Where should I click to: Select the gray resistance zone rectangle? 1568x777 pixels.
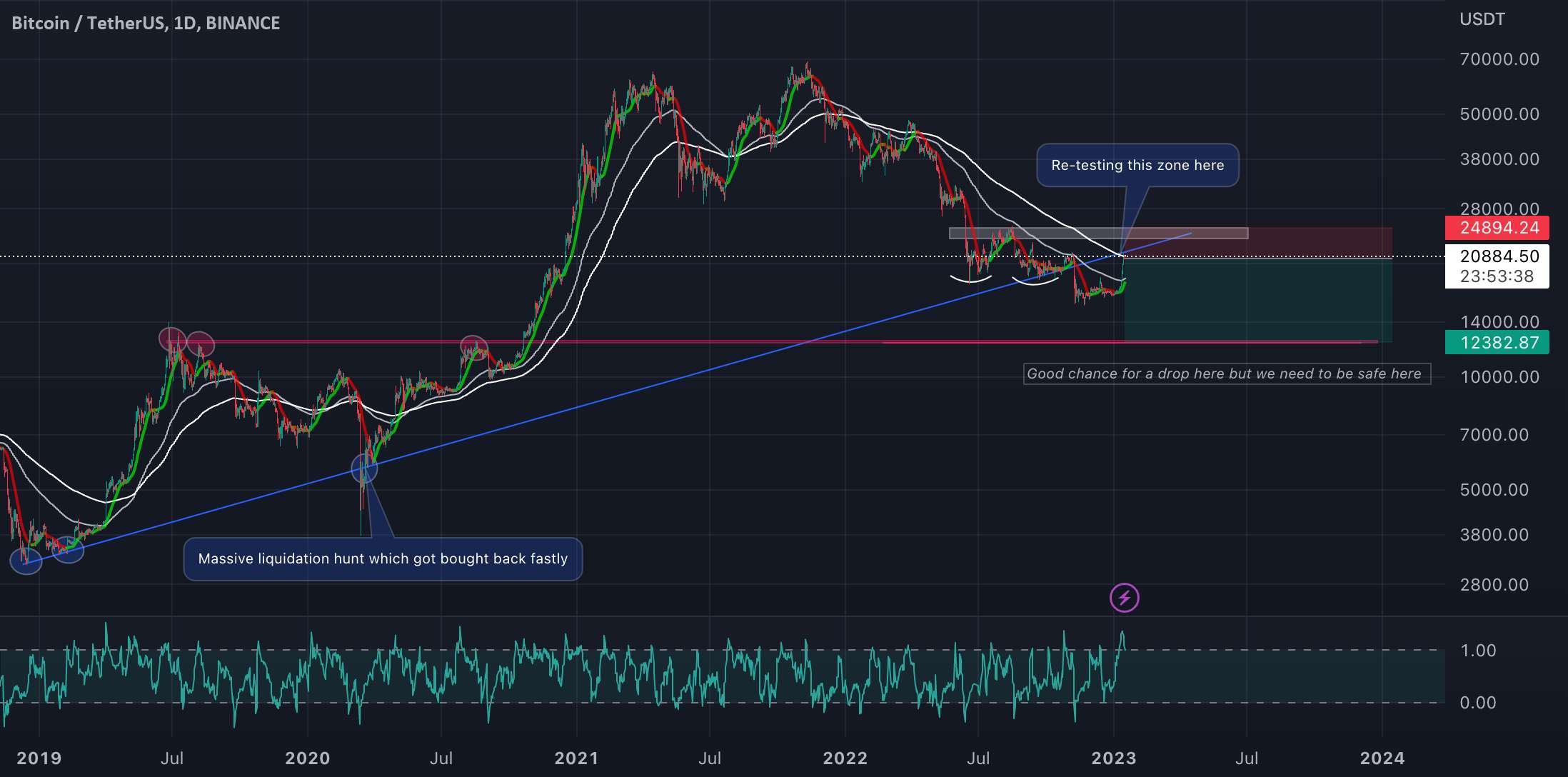click(1098, 233)
